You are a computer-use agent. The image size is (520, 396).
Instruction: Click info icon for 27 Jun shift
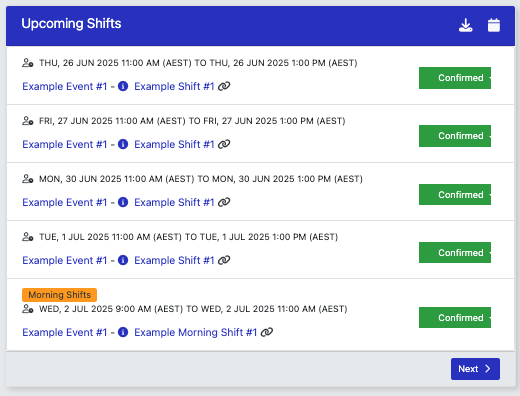point(123,144)
